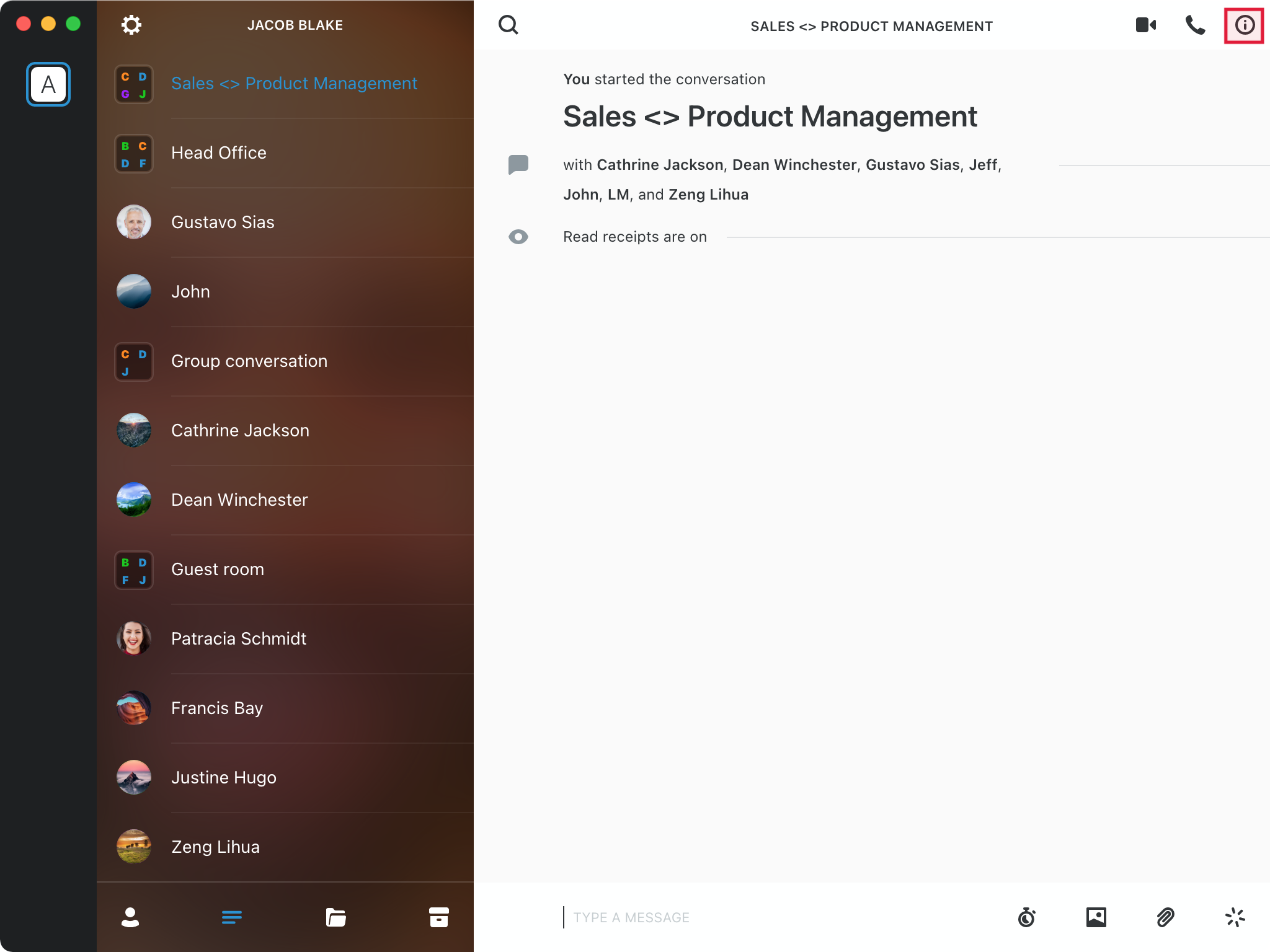Click the read receipts eye icon
1270x952 pixels.
518,237
